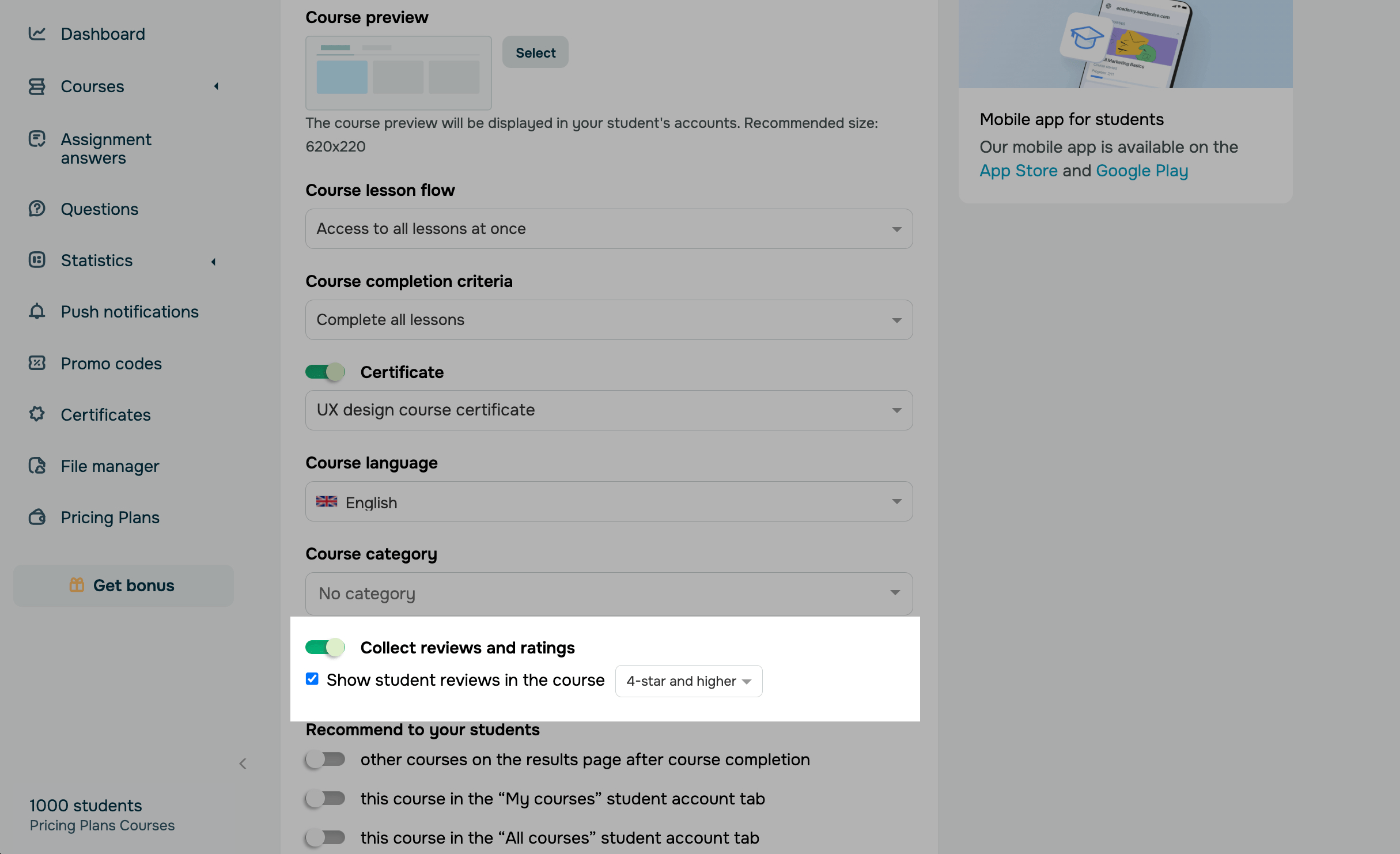Click the Dashboard chart icon in sidebar
Viewport: 1400px width, 854px height.
[37, 34]
